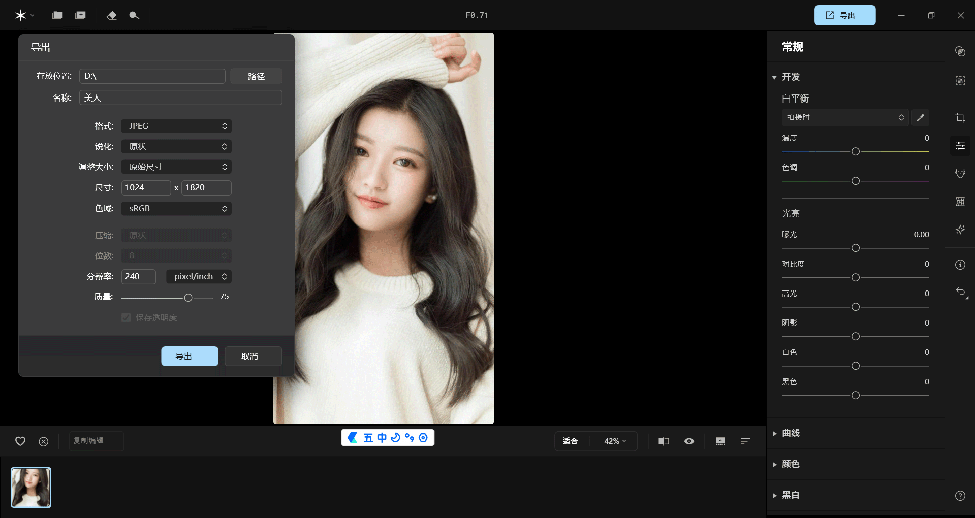Expand the 黑白 black and white section

(x=775, y=496)
